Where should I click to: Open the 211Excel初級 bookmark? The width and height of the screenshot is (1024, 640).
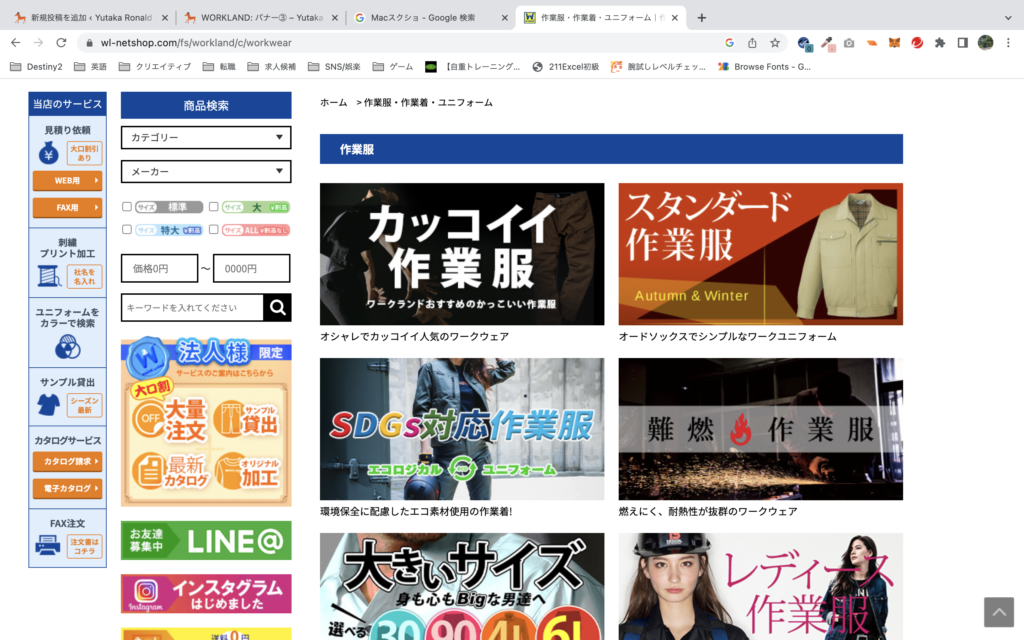566,67
